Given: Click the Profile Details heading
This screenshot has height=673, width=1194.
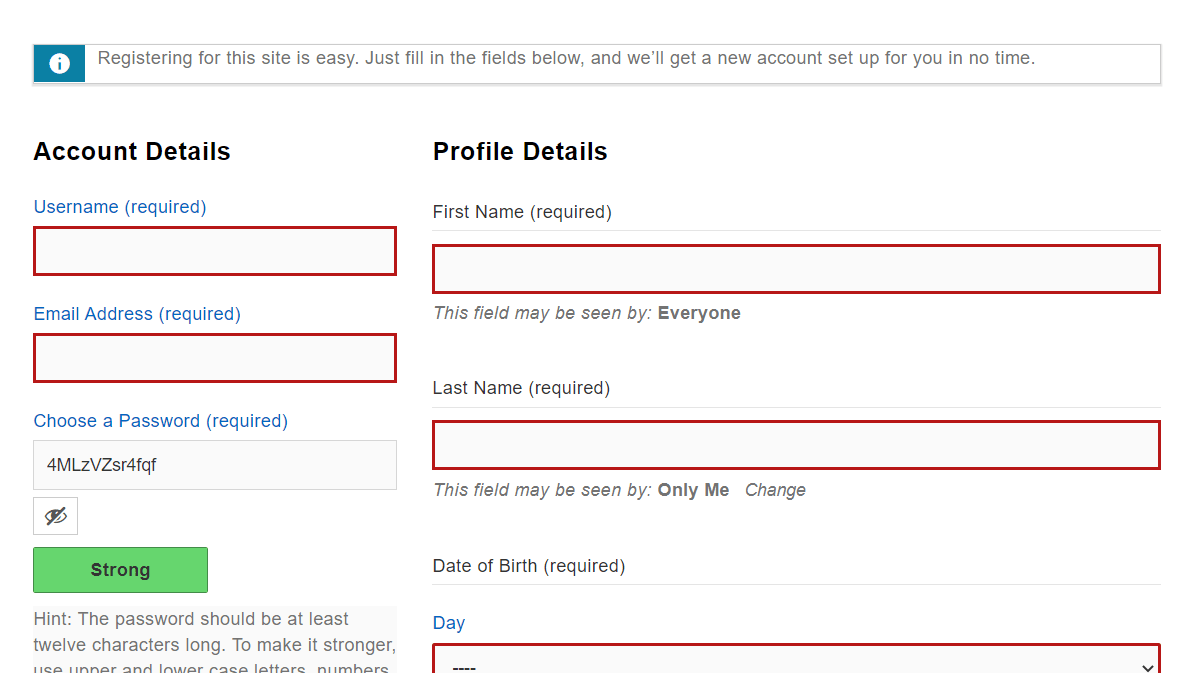Looking at the screenshot, I should [x=520, y=152].
